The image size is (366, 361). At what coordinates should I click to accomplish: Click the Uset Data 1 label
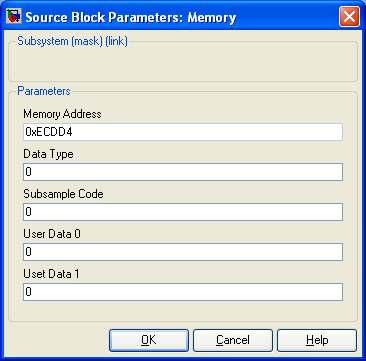(51, 274)
